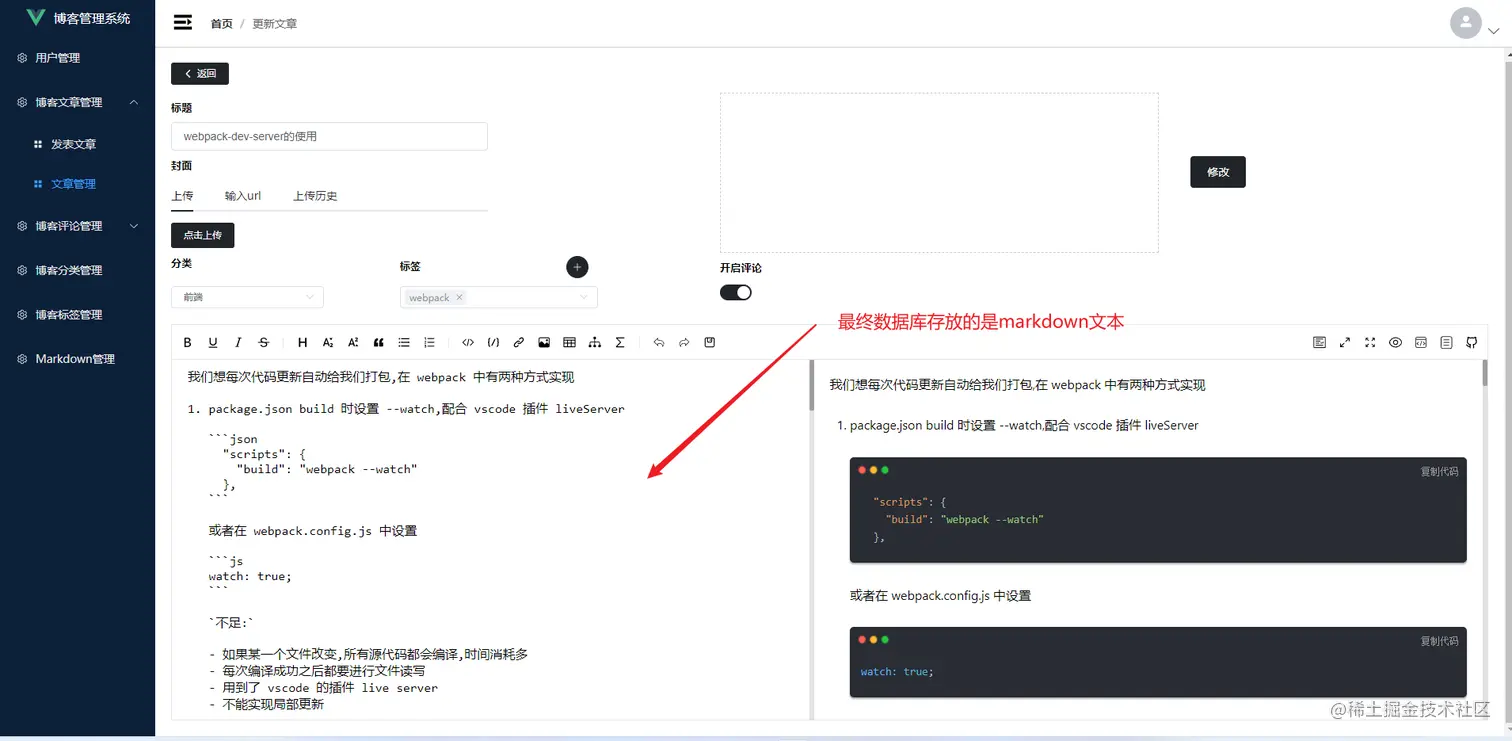1512x741 pixels.
Task: Copy the scripts code block via 复制代码
Action: [x=1439, y=472]
